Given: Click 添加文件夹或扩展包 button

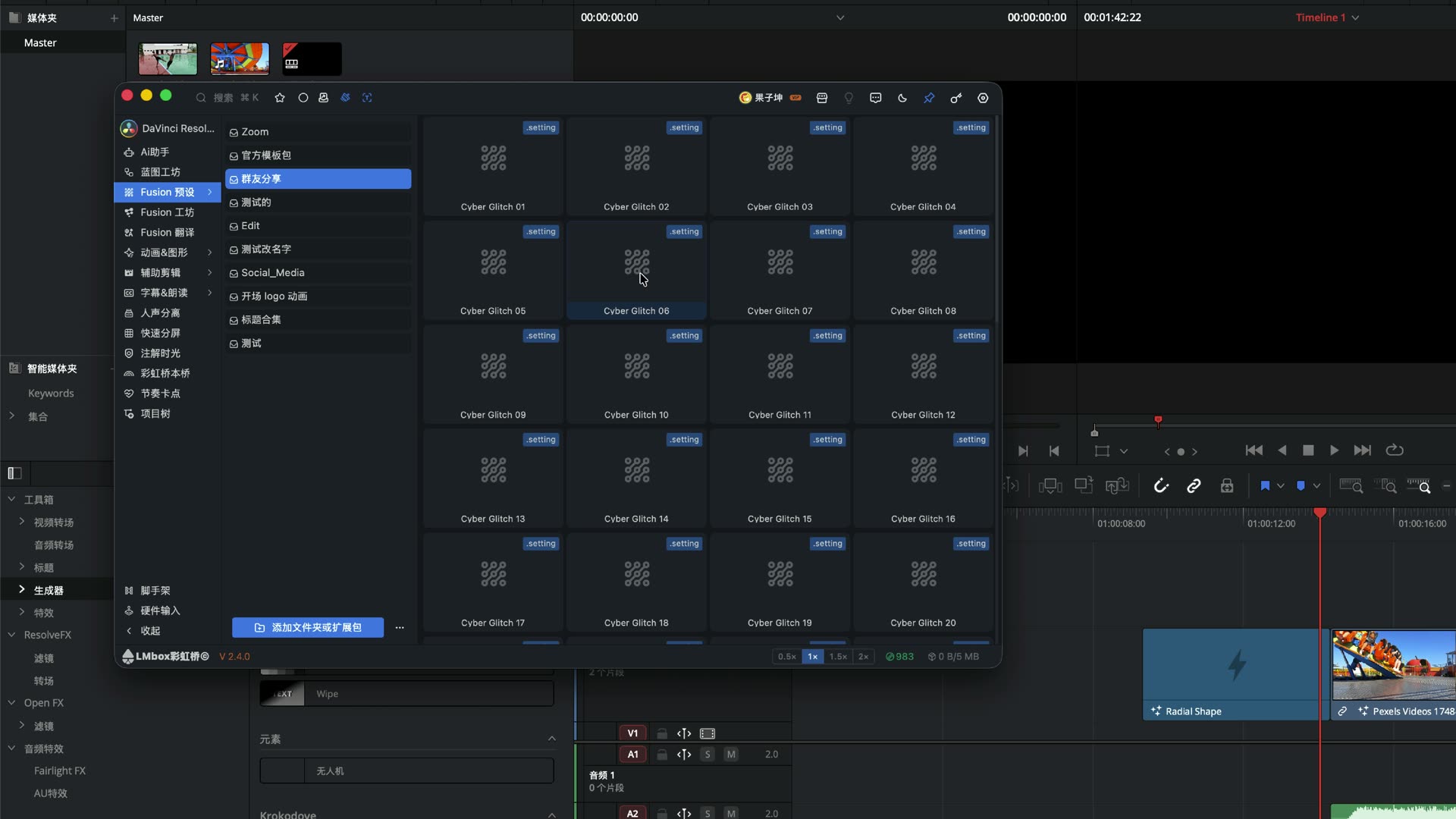Looking at the screenshot, I should click(x=308, y=628).
